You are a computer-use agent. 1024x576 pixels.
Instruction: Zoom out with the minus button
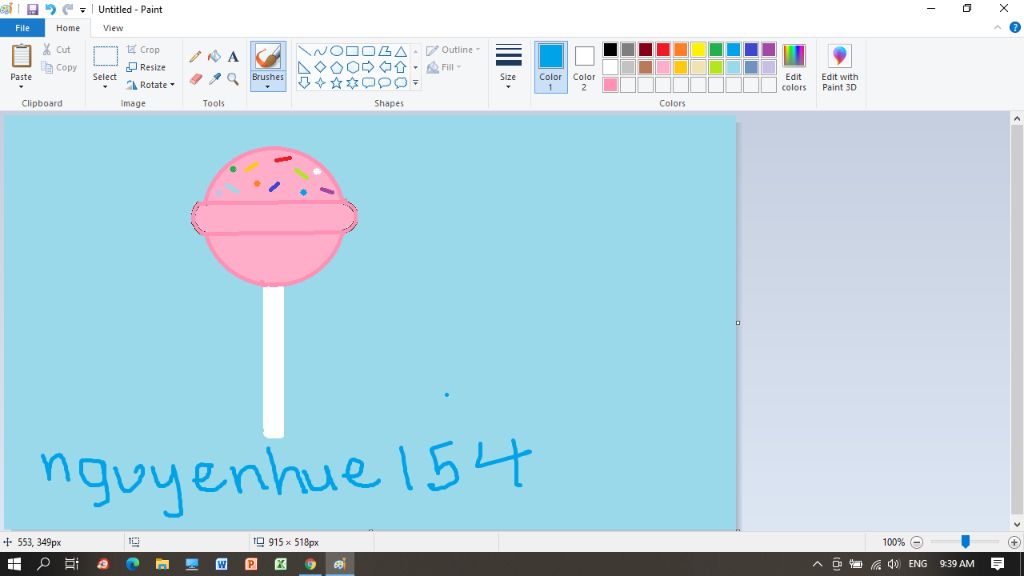pos(917,542)
